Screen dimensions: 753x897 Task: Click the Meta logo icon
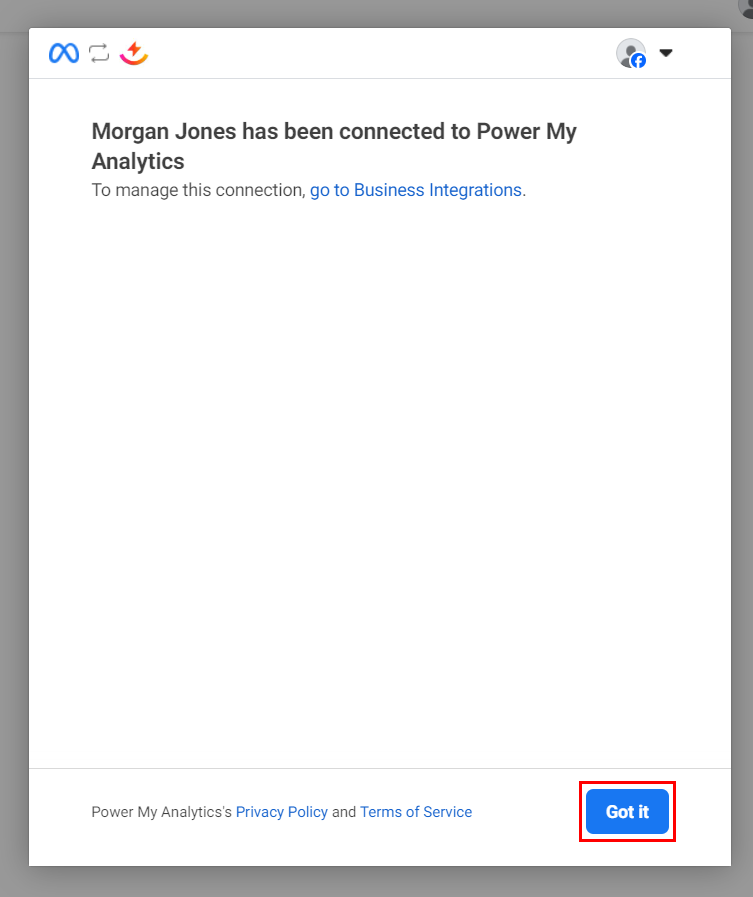[x=64, y=53]
